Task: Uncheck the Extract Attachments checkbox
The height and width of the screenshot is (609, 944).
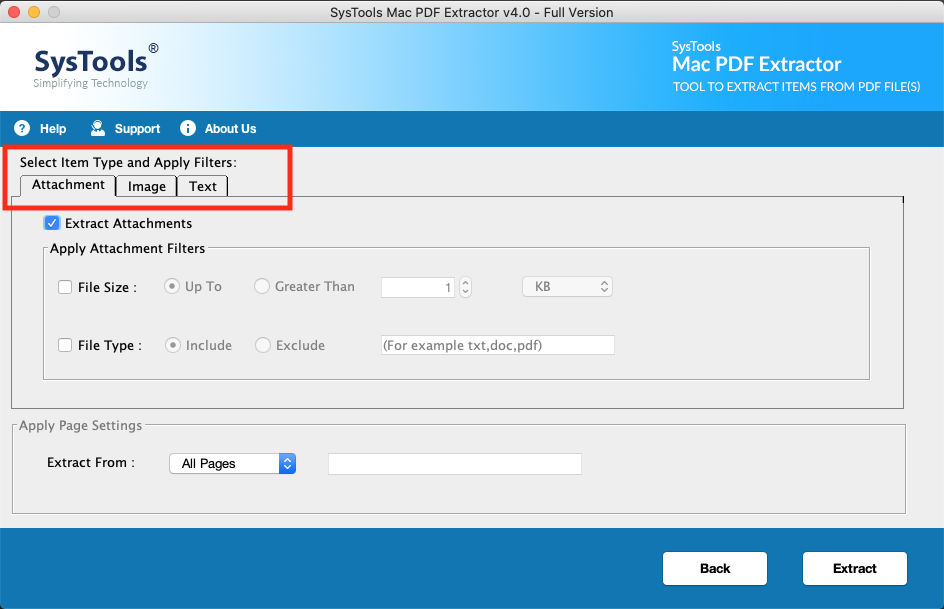Action: (x=52, y=223)
